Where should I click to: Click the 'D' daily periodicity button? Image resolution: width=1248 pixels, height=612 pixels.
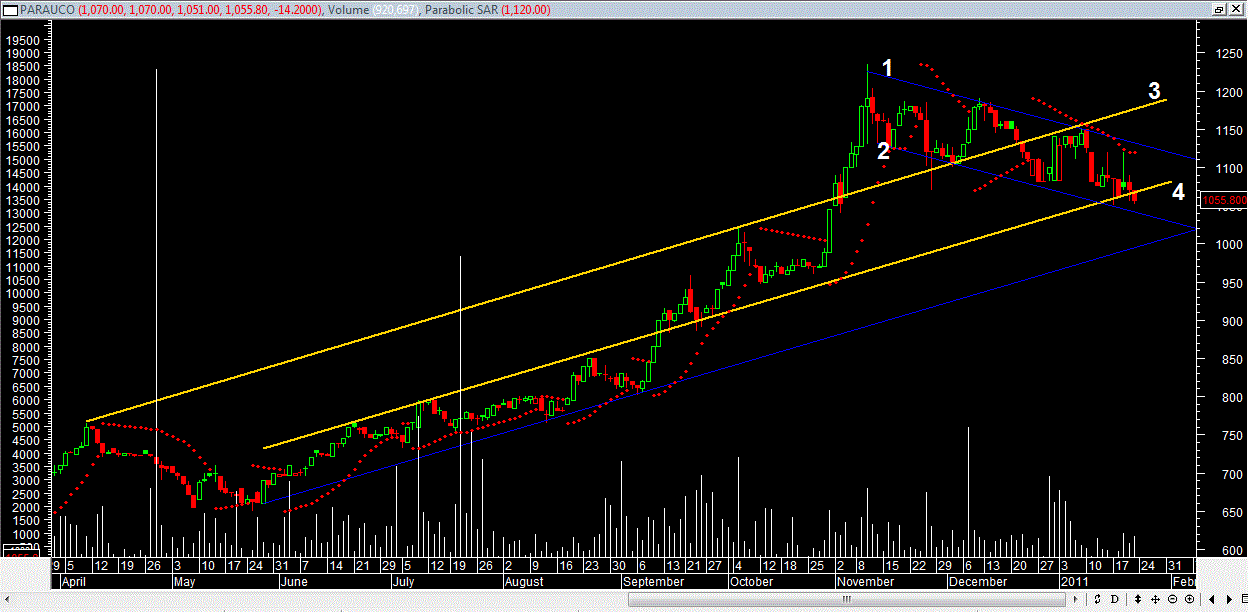tap(1114, 599)
